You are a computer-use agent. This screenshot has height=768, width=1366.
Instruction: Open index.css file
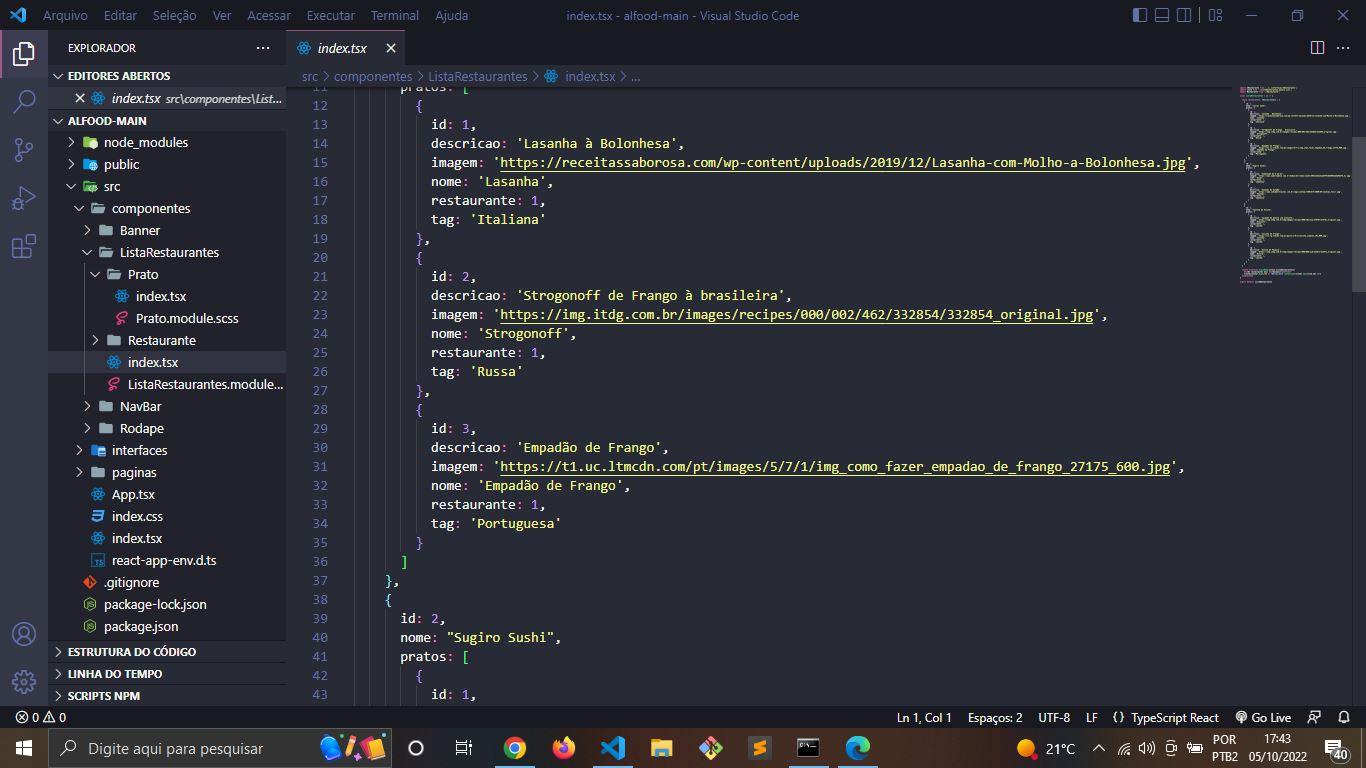pyautogui.click(x=137, y=516)
